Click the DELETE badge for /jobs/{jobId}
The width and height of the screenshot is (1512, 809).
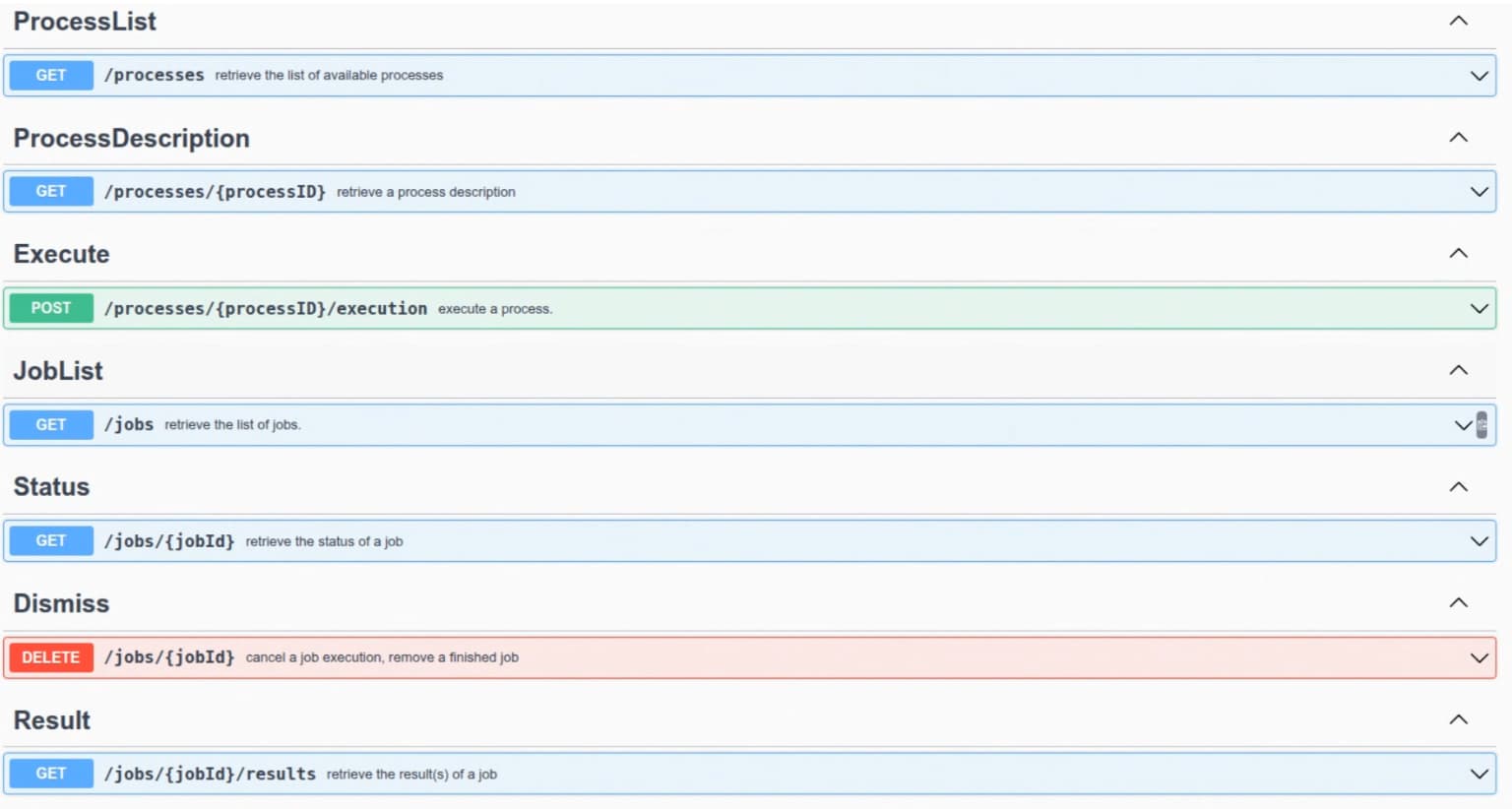click(x=51, y=656)
